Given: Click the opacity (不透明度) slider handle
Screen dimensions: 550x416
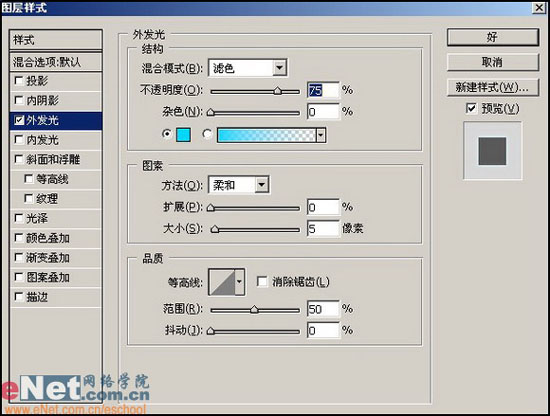Looking at the screenshot, I should pyautogui.click(x=277, y=91).
